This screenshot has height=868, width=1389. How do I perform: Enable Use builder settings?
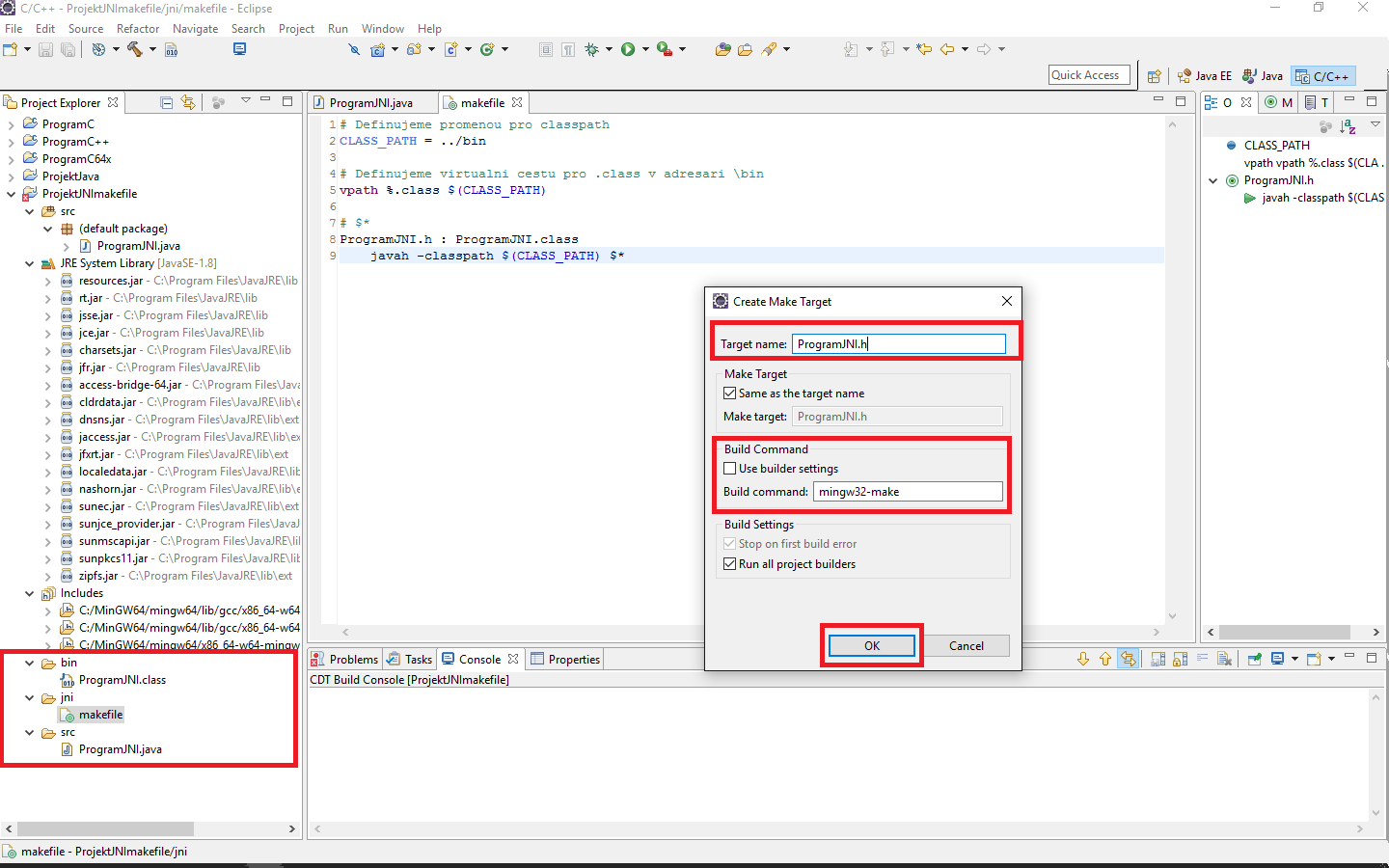coord(730,469)
